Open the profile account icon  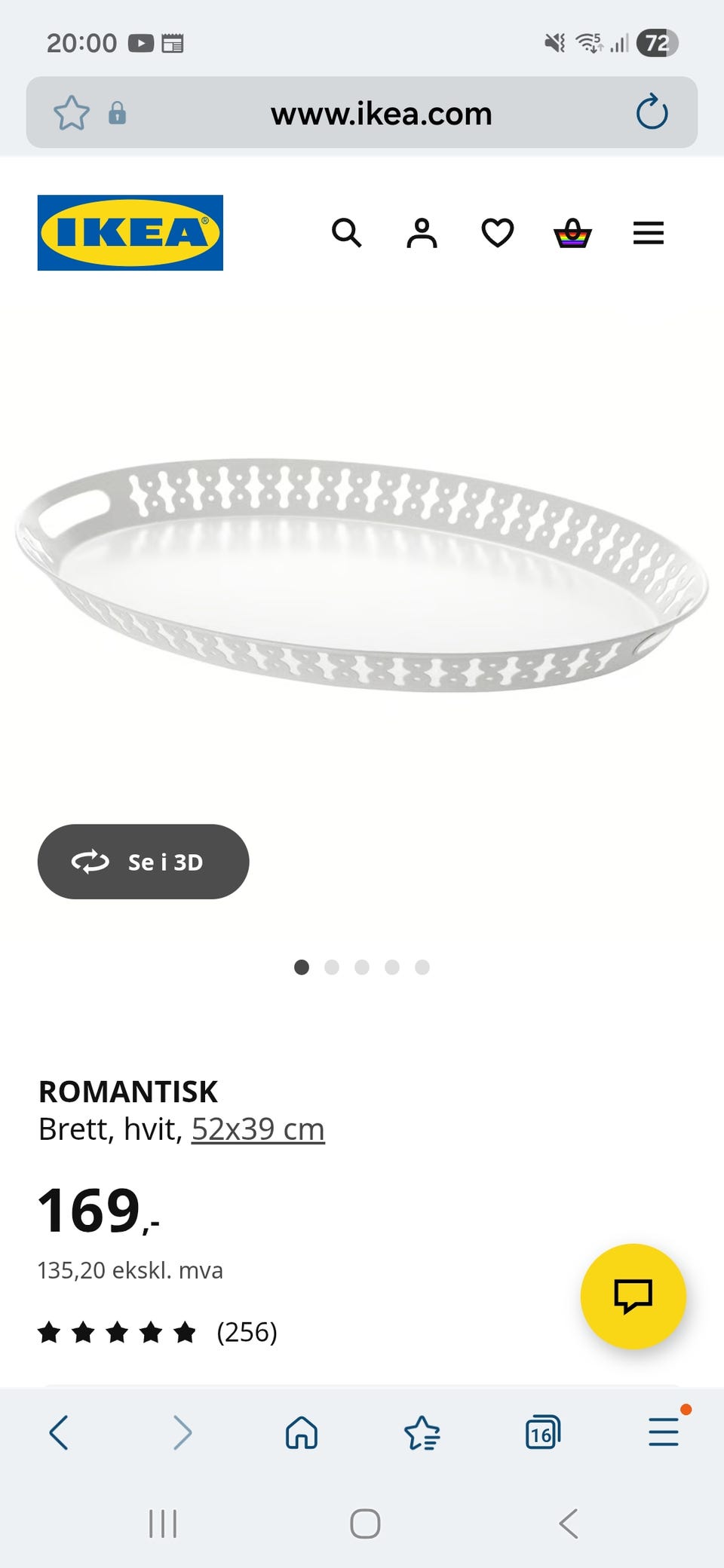click(x=422, y=233)
